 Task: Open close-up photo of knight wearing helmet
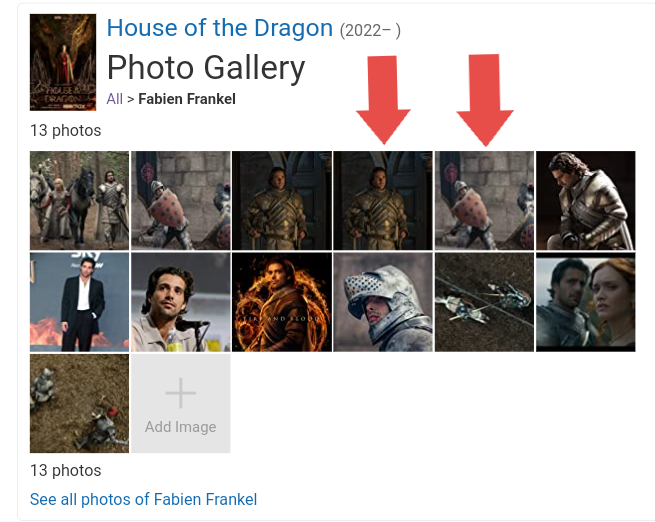pyautogui.click(x=383, y=302)
